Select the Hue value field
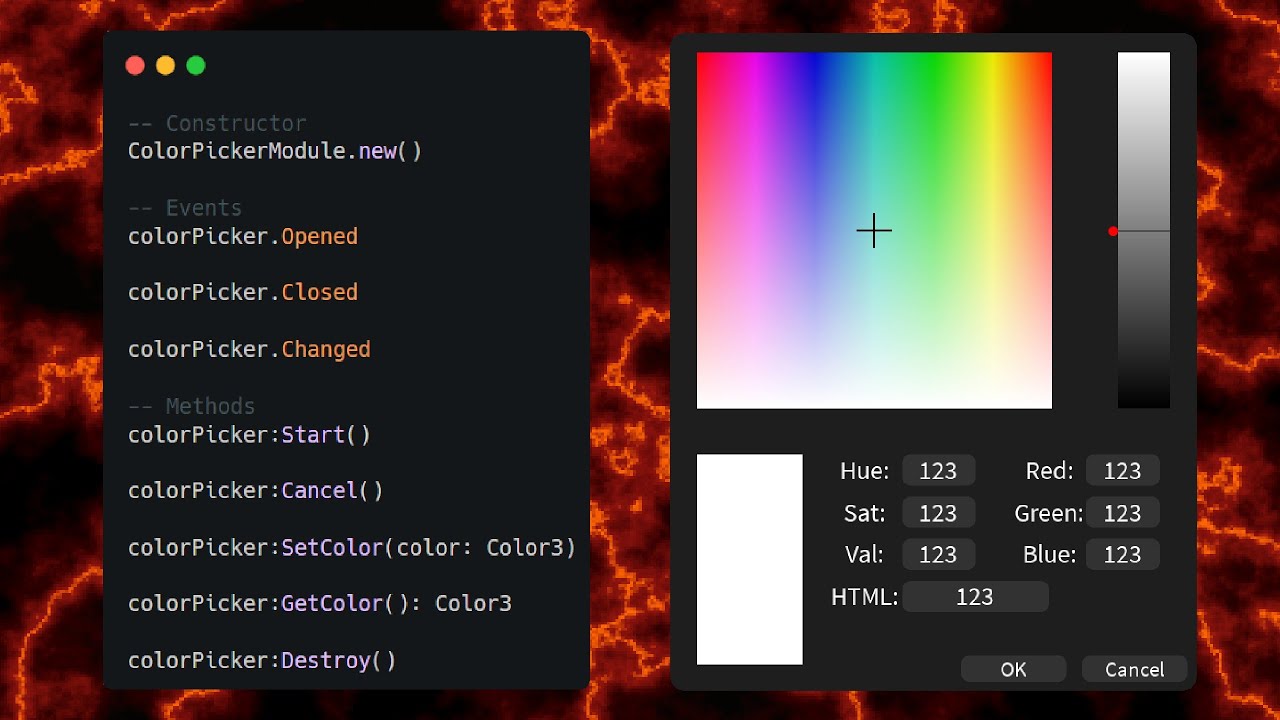This screenshot has height=720, width=1280. tap(938, 471)
